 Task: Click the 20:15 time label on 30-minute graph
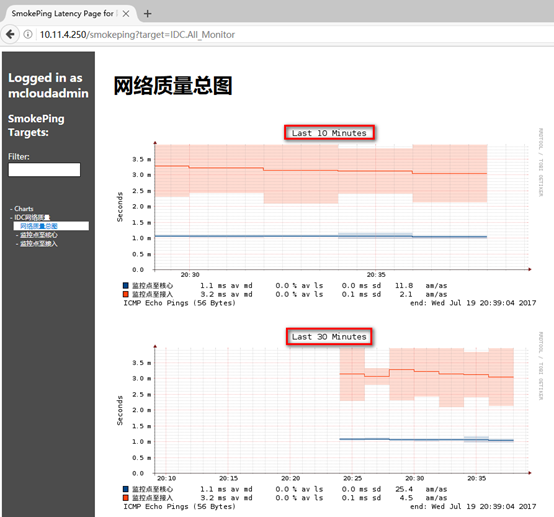[x=229, y=478]
